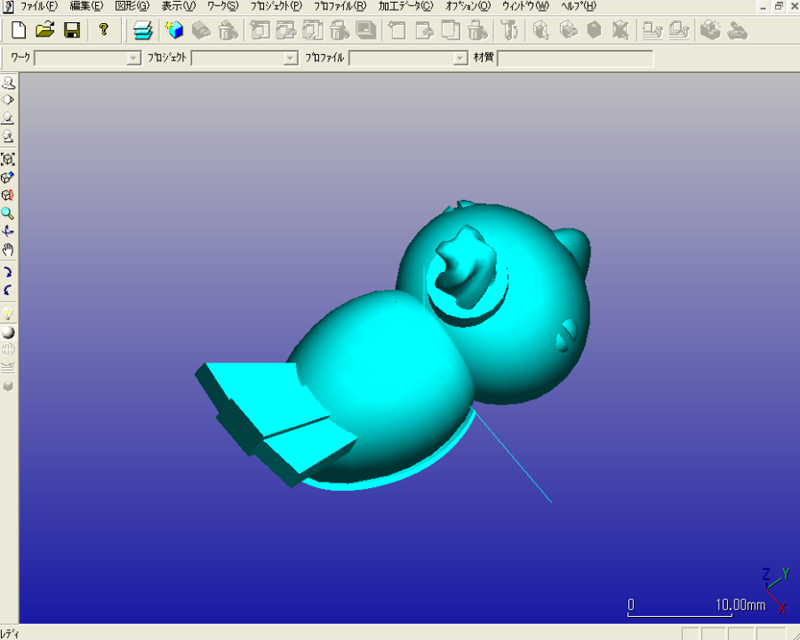Open a file with the folder icon

tap(45, 30)
